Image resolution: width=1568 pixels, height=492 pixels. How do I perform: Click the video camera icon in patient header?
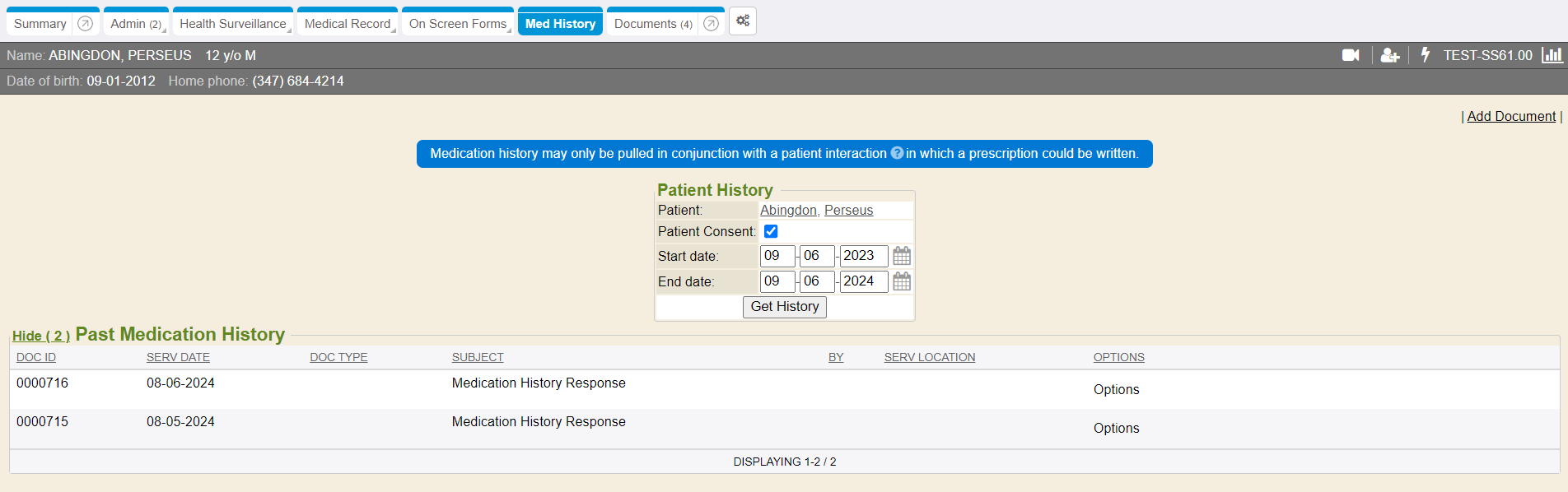[x=1351, y=55]
